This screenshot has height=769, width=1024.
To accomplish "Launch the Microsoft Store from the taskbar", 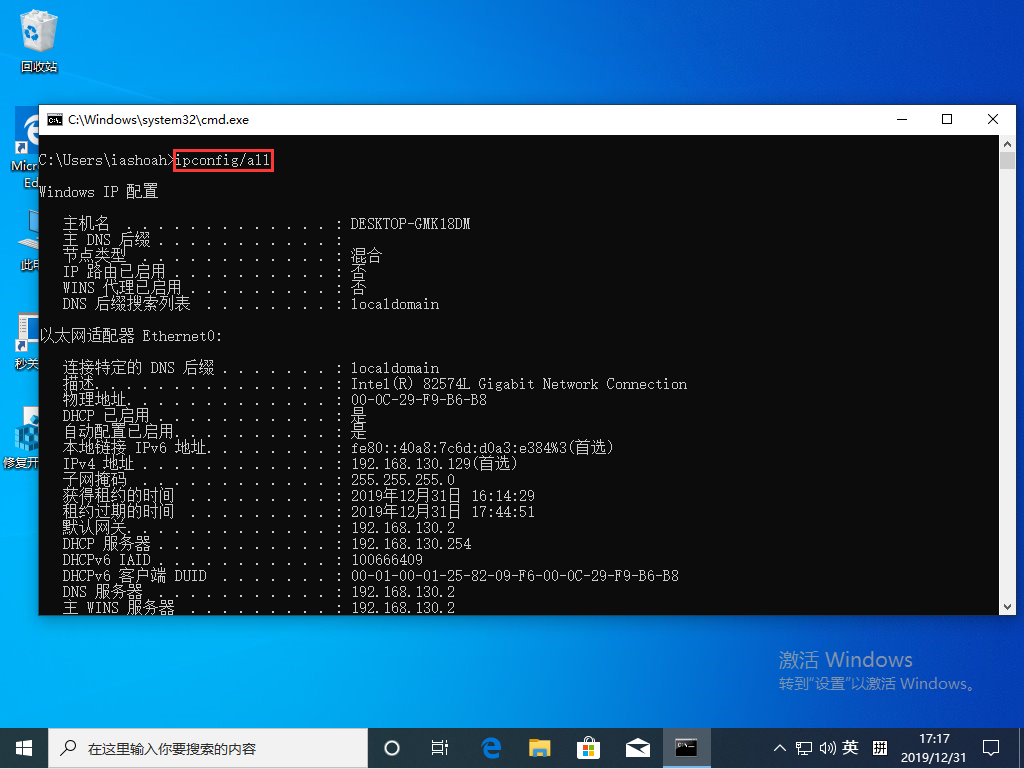I will coord(588,748).
